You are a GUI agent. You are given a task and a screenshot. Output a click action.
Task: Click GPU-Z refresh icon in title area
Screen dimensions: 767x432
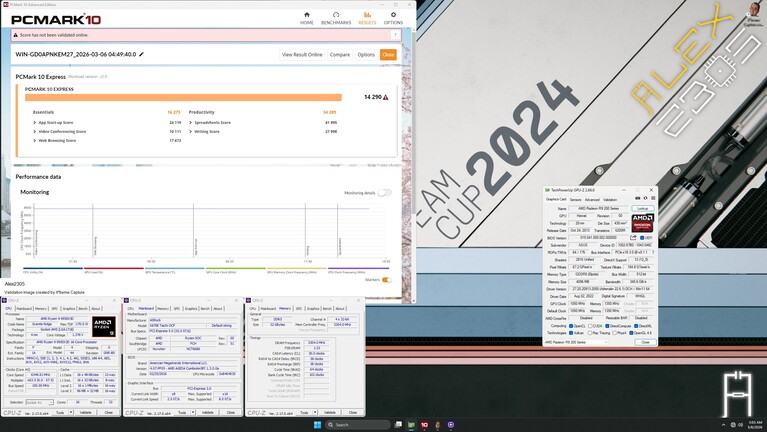(645, 198)
